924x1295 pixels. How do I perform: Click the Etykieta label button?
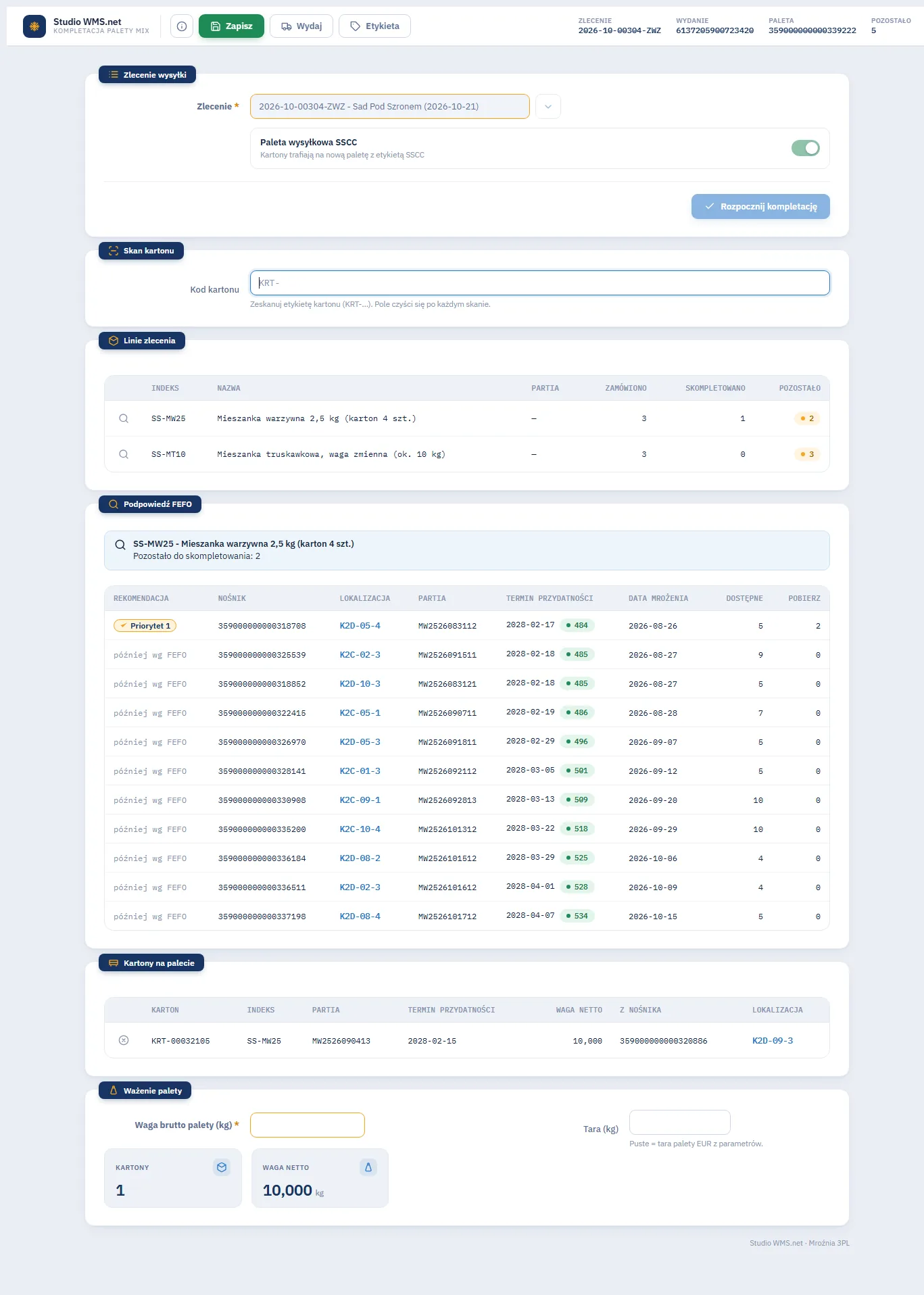click(x=374, y=26)
